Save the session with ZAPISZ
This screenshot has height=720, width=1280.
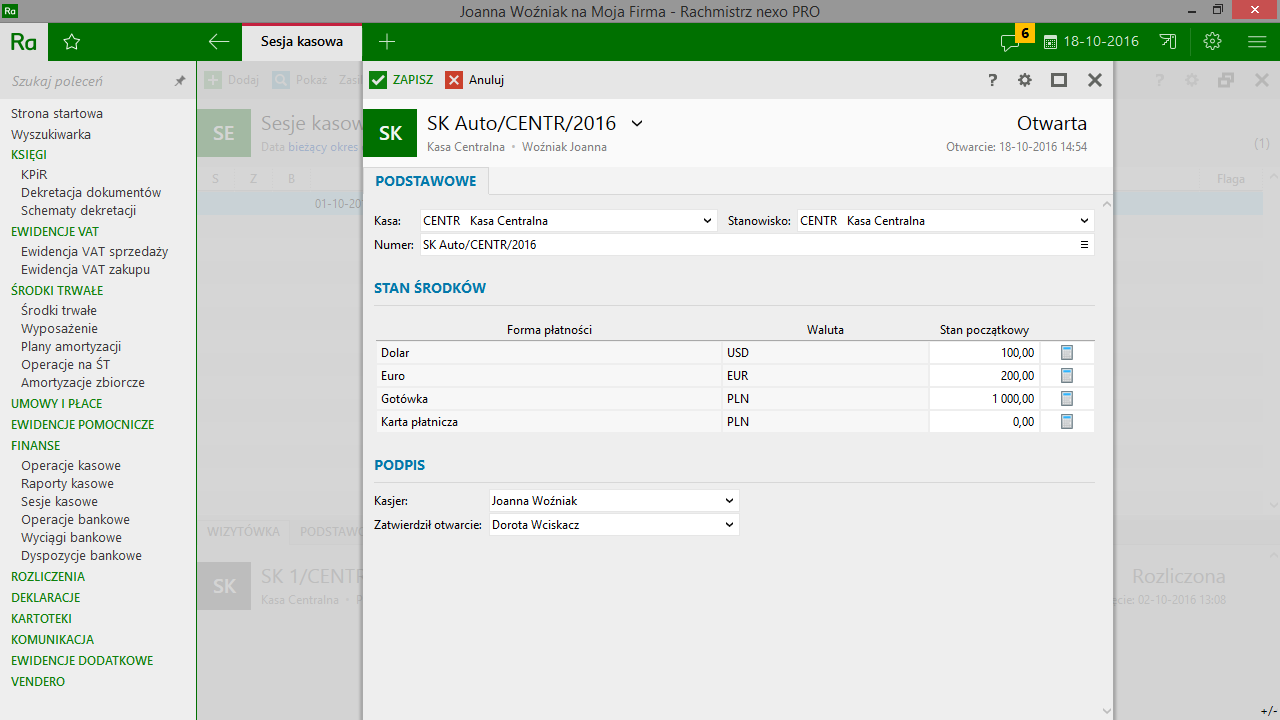coord(401,80)
